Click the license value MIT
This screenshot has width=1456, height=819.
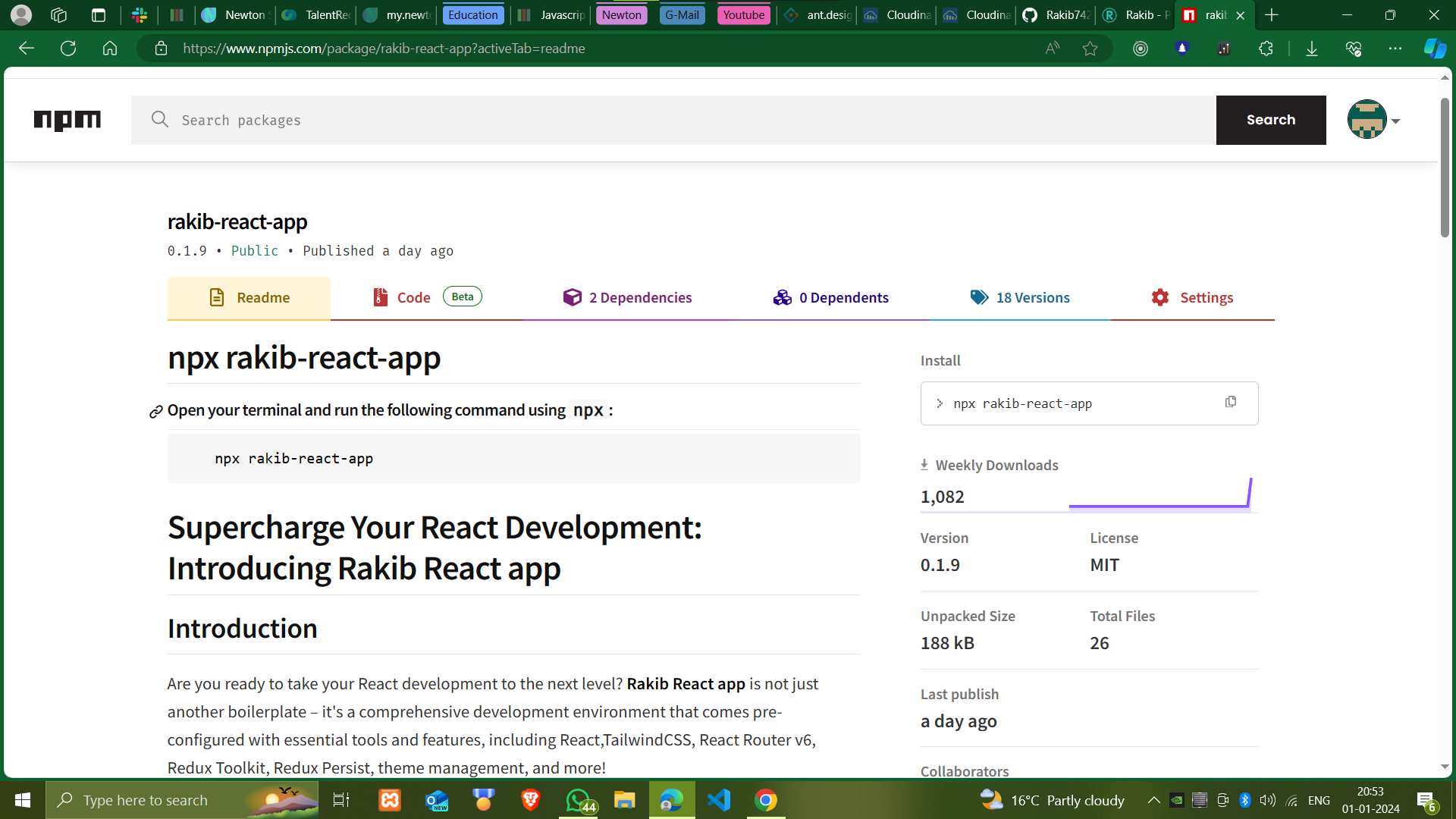point(1104,565)
